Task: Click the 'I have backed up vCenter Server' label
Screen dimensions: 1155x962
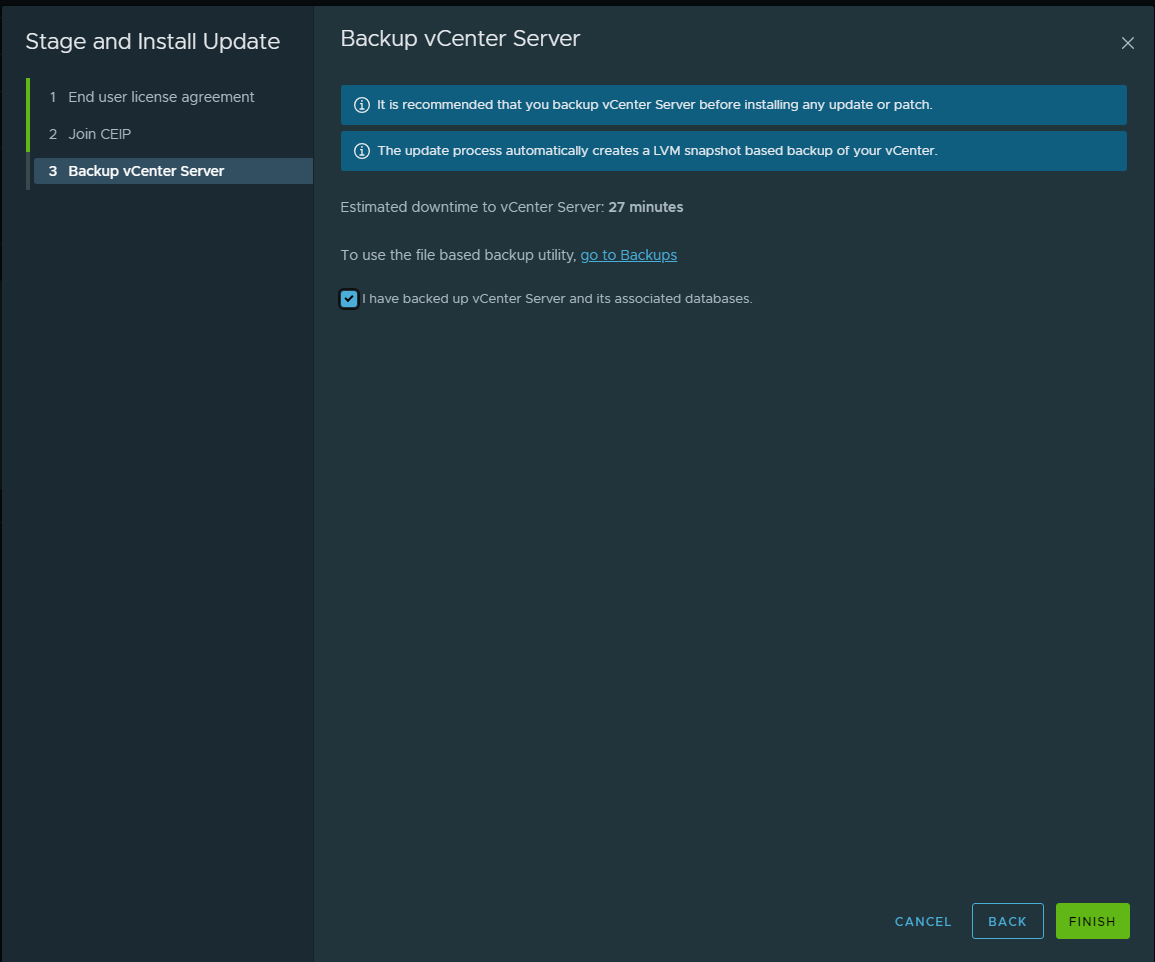Action: 556,299
